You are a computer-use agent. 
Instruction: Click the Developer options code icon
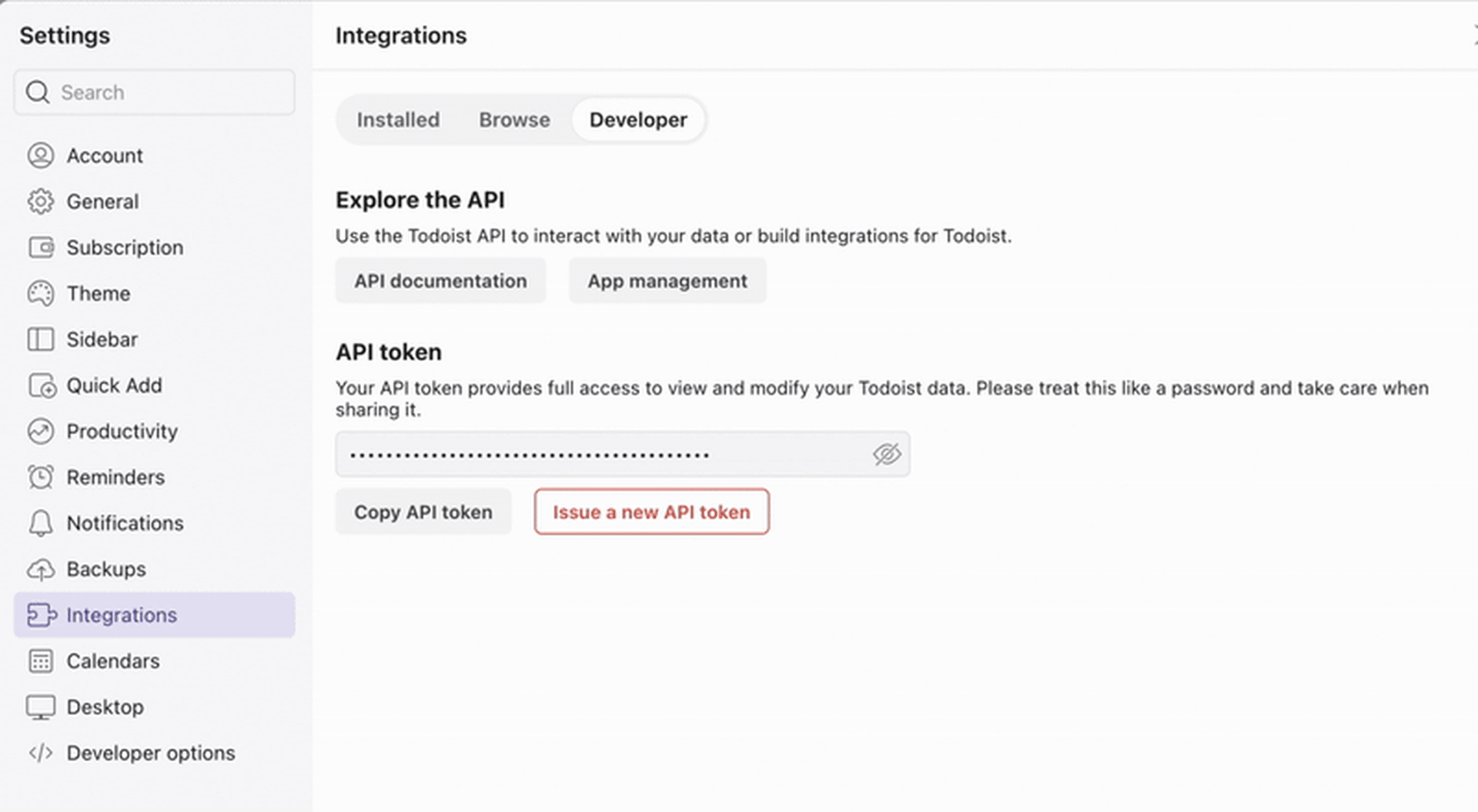point(42,753)
